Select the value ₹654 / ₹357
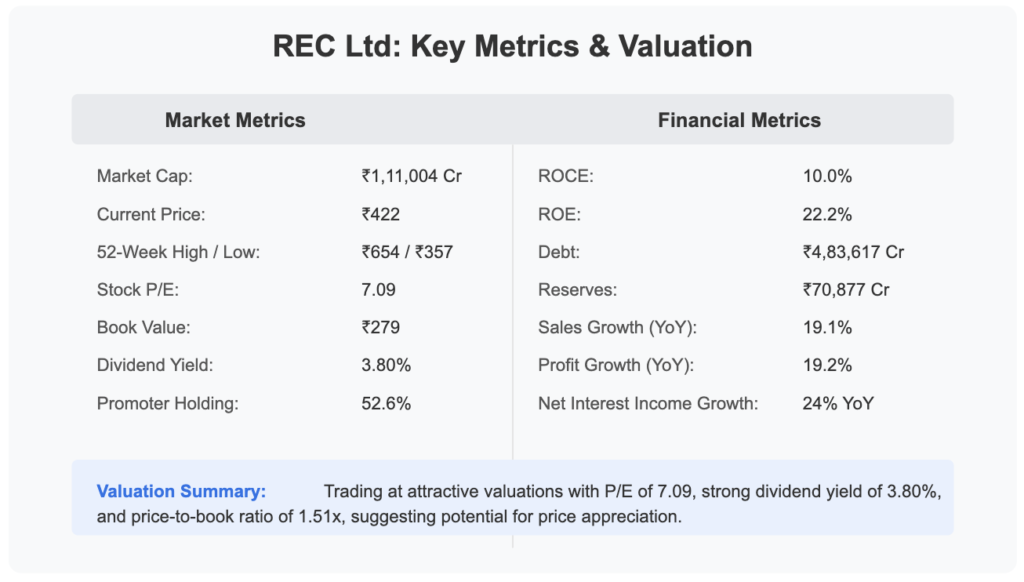The width and height of the screenshot is (1024, 582). 407,252
